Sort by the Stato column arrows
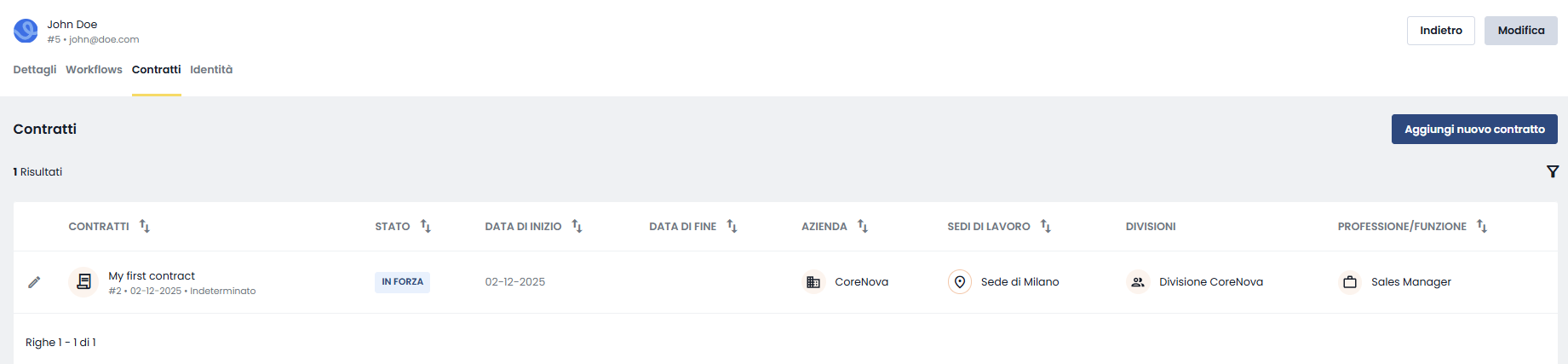Image resolution: width=1568 pixels, height=364 pixels. click(426, 226)
